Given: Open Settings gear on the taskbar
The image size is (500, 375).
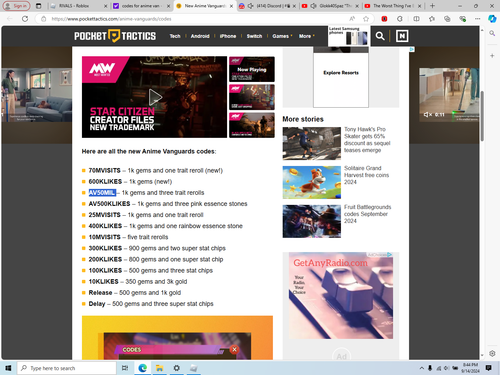Looking at the screenshot, I should [x=177, y=368].
